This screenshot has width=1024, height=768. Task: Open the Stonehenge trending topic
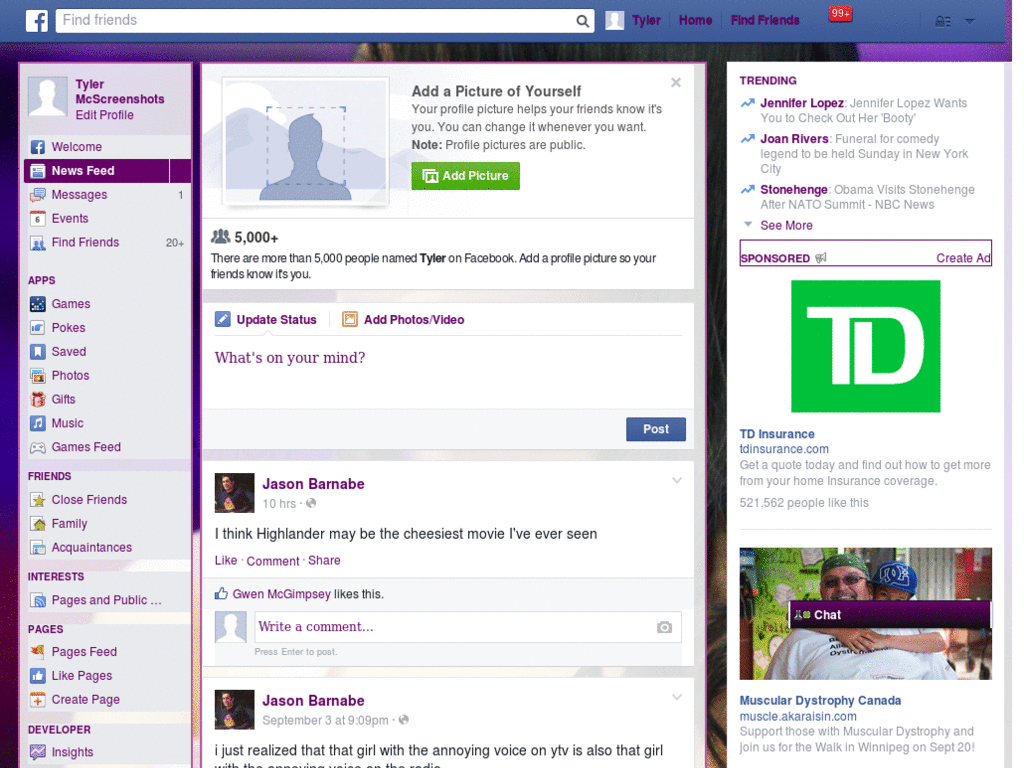(x=793, y=190)
